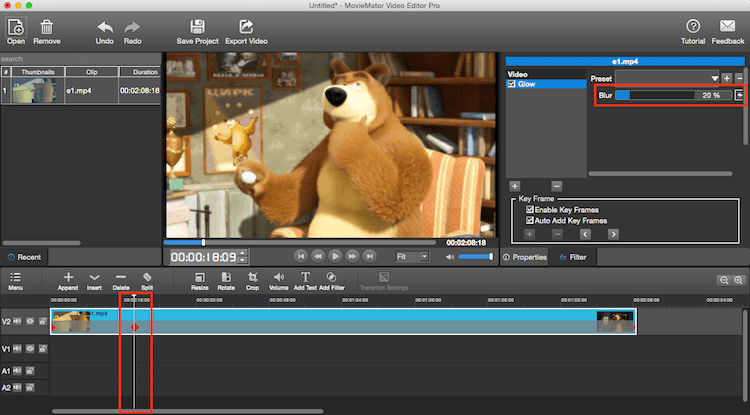Hide the V1 track with its eye icon
The width and height of the screenshot is (750, 415).
point(30,349)
